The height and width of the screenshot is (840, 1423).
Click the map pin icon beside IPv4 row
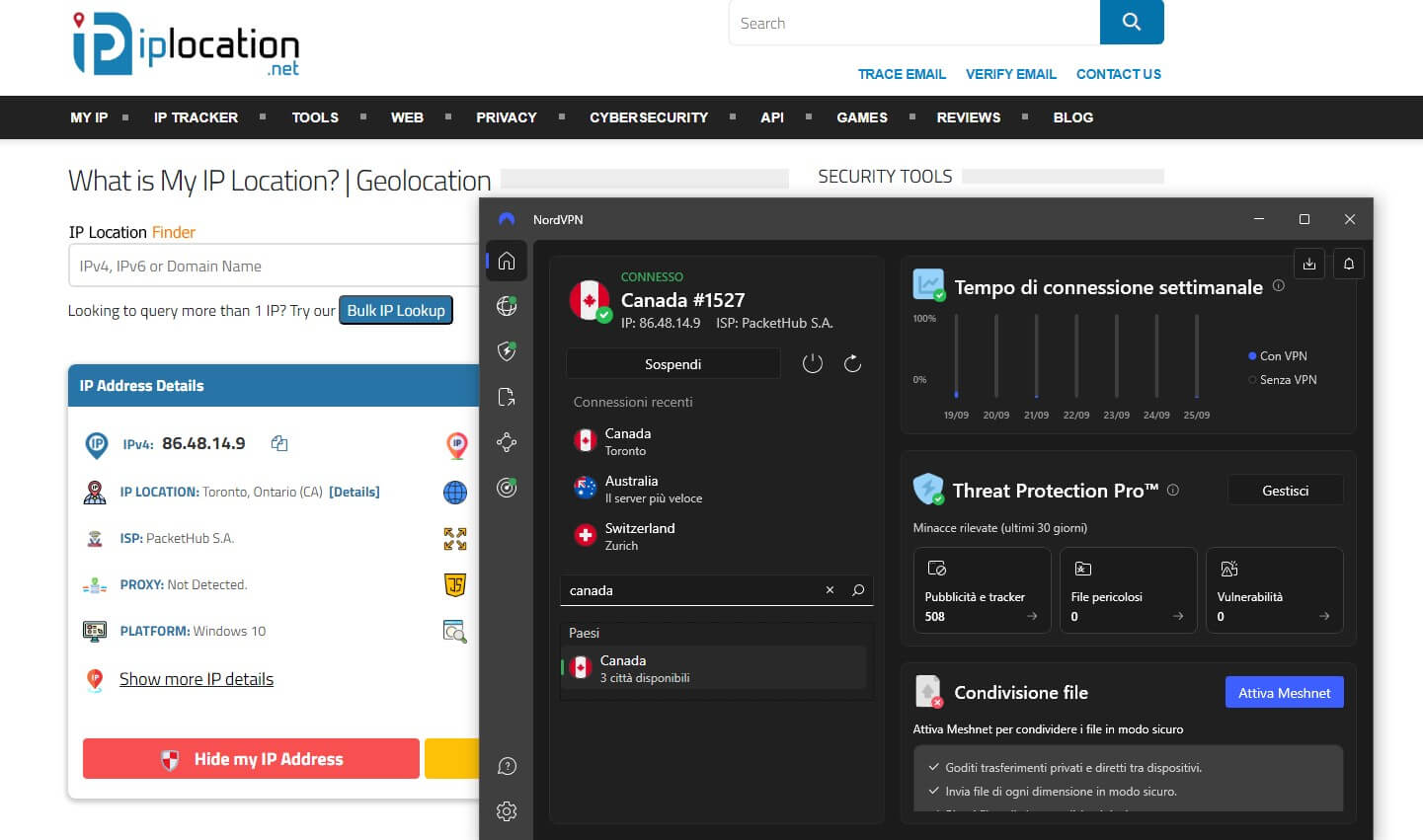click(x=456, y=446)
